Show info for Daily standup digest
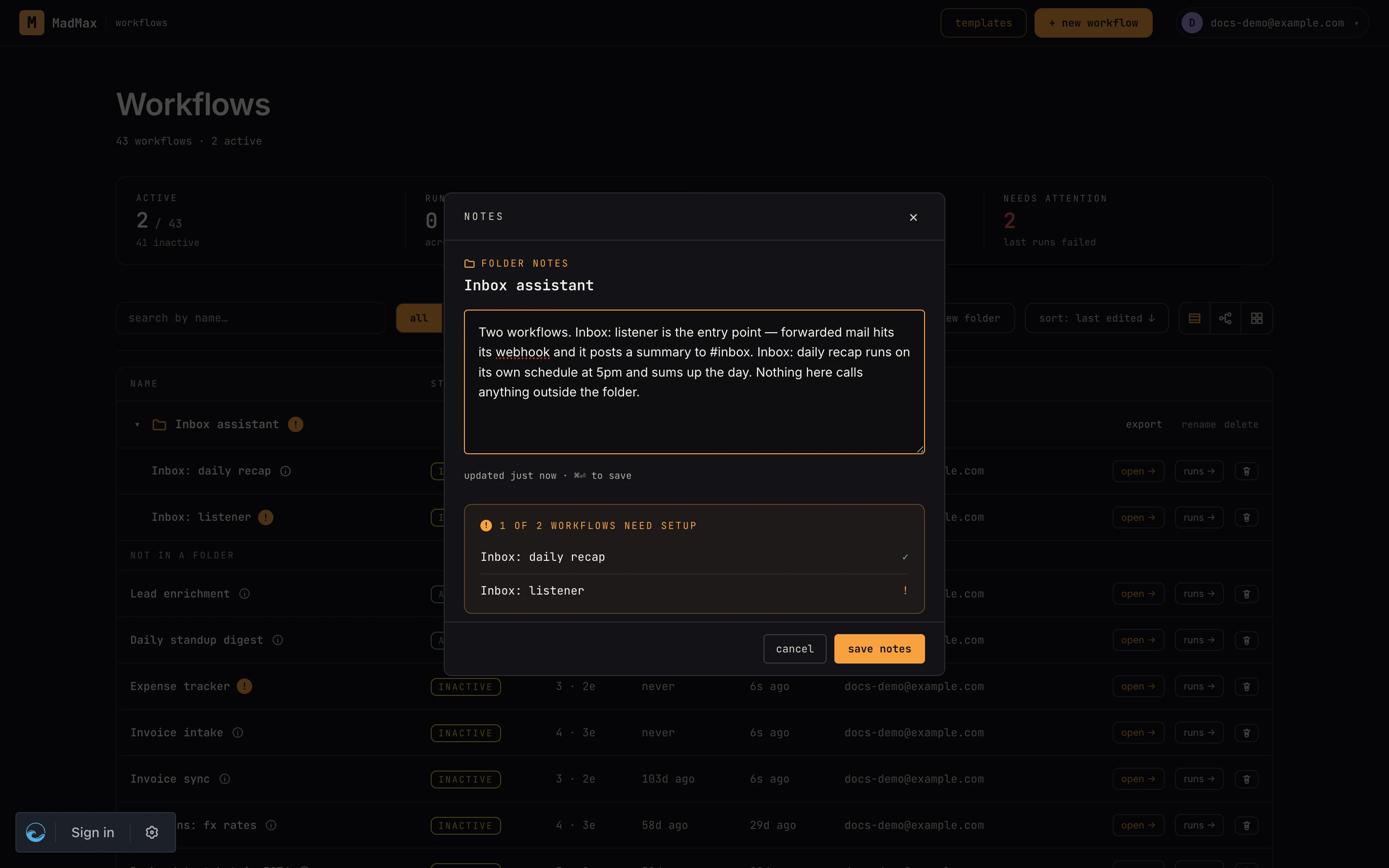1389x868 pixels. tap(278, 640)
